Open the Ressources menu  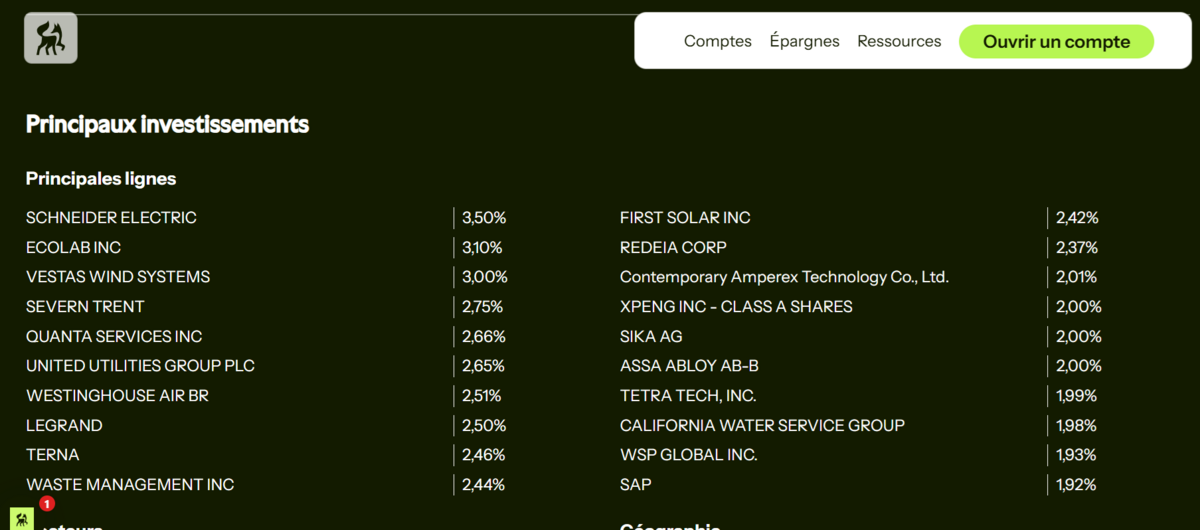point(899,41)
